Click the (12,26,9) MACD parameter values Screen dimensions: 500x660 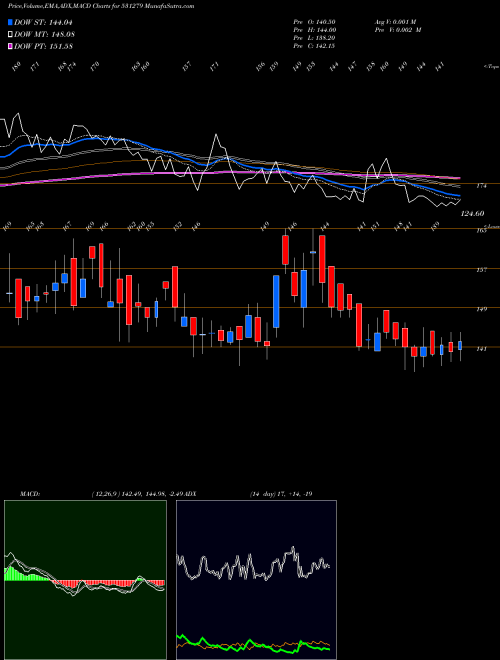138,494
